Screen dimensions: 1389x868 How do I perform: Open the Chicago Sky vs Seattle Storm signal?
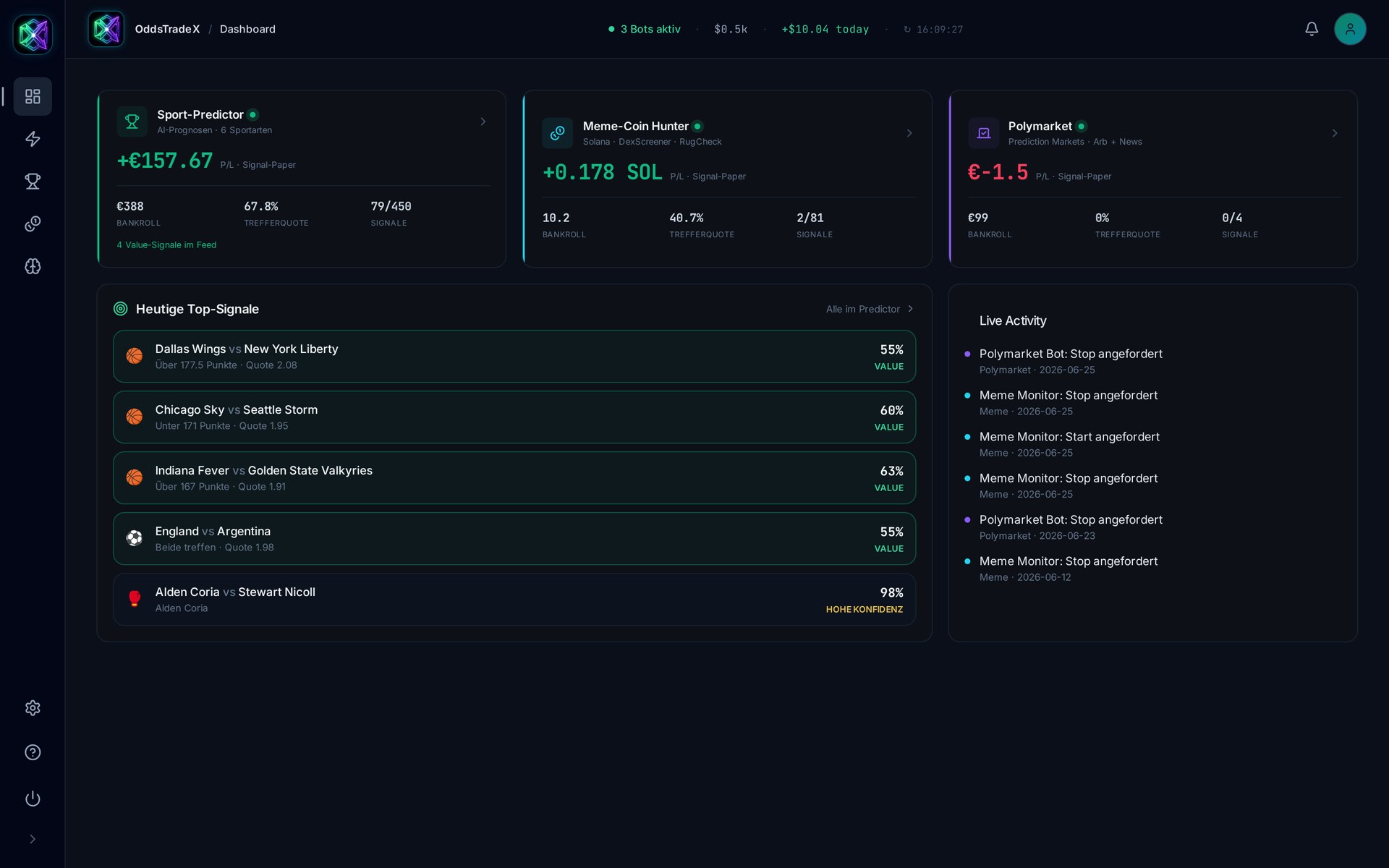tap(514, 417)
